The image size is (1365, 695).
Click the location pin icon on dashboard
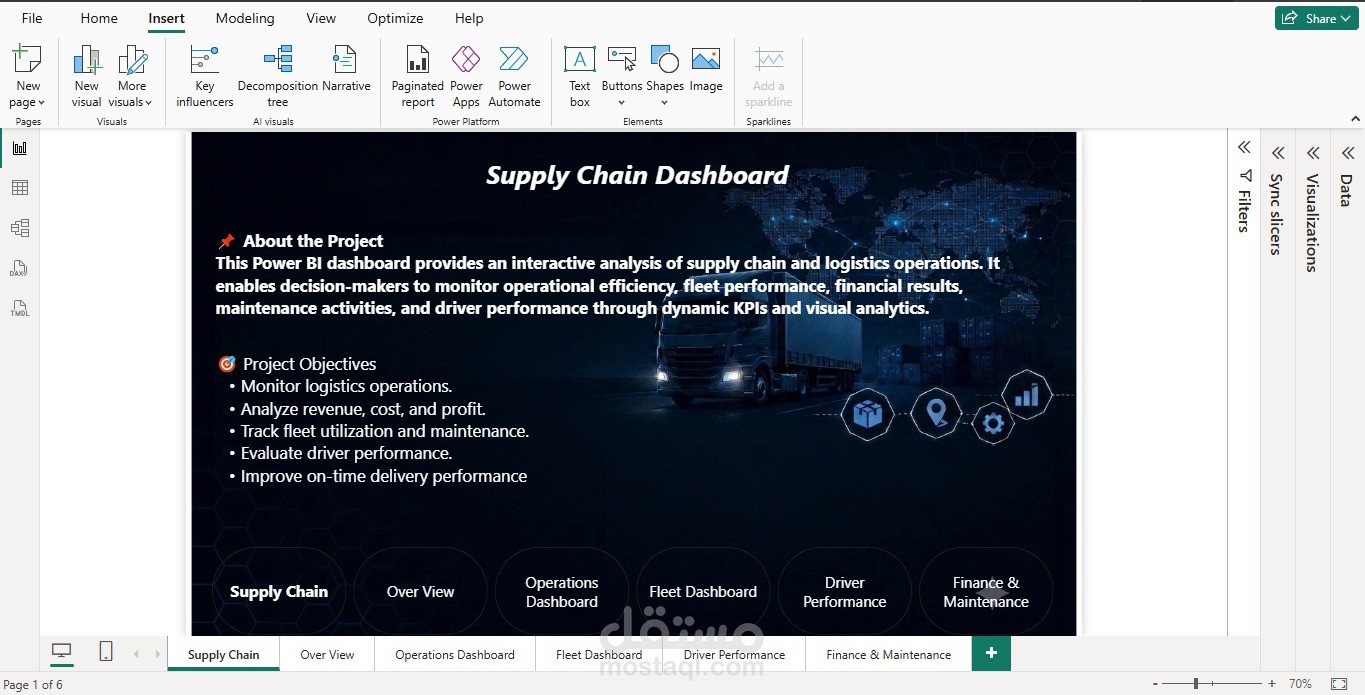click(936, 412)
